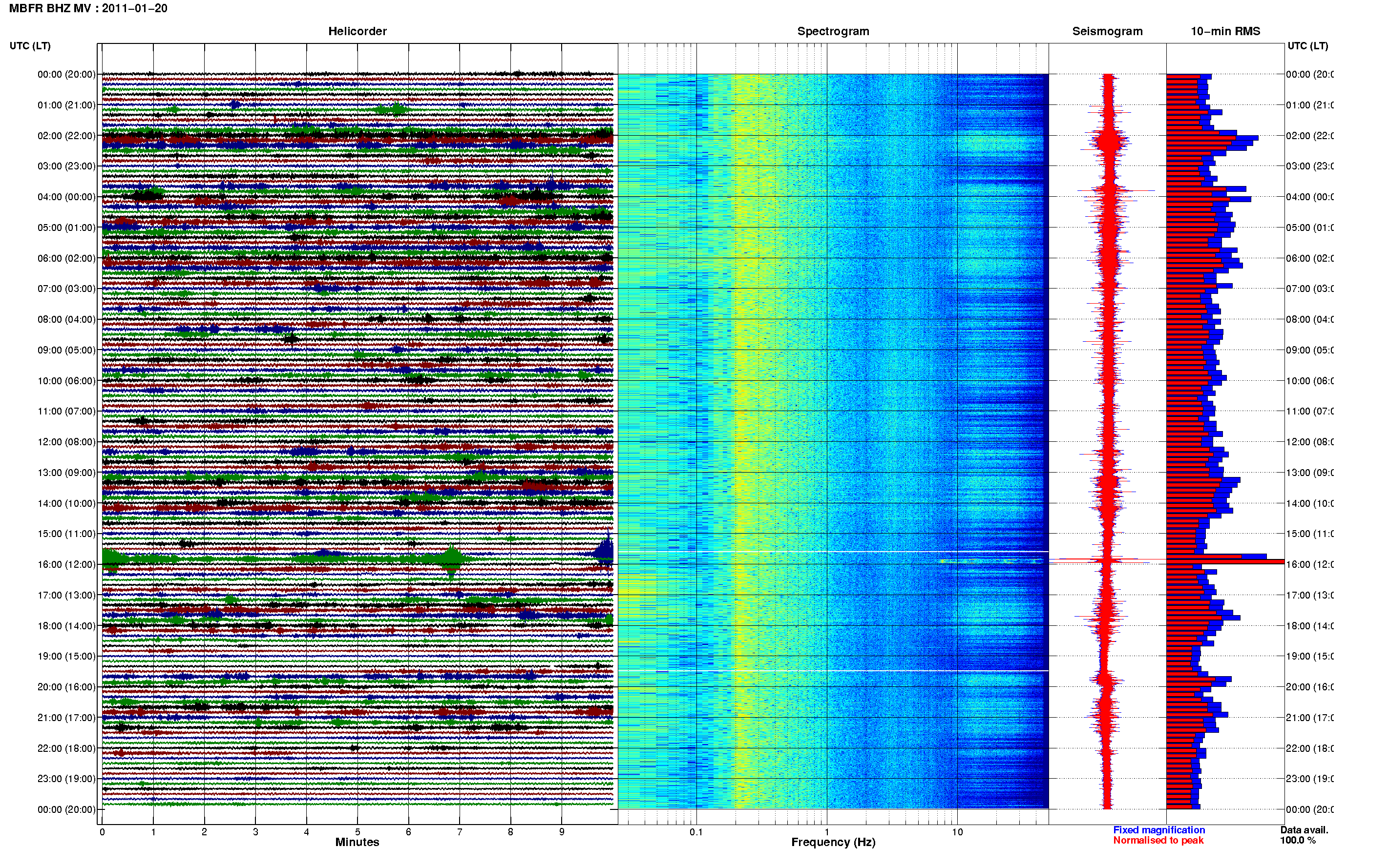1389x868 pixels.
Task: Click the bright spectrogram streak near 16:00
Action: (991, 561)
